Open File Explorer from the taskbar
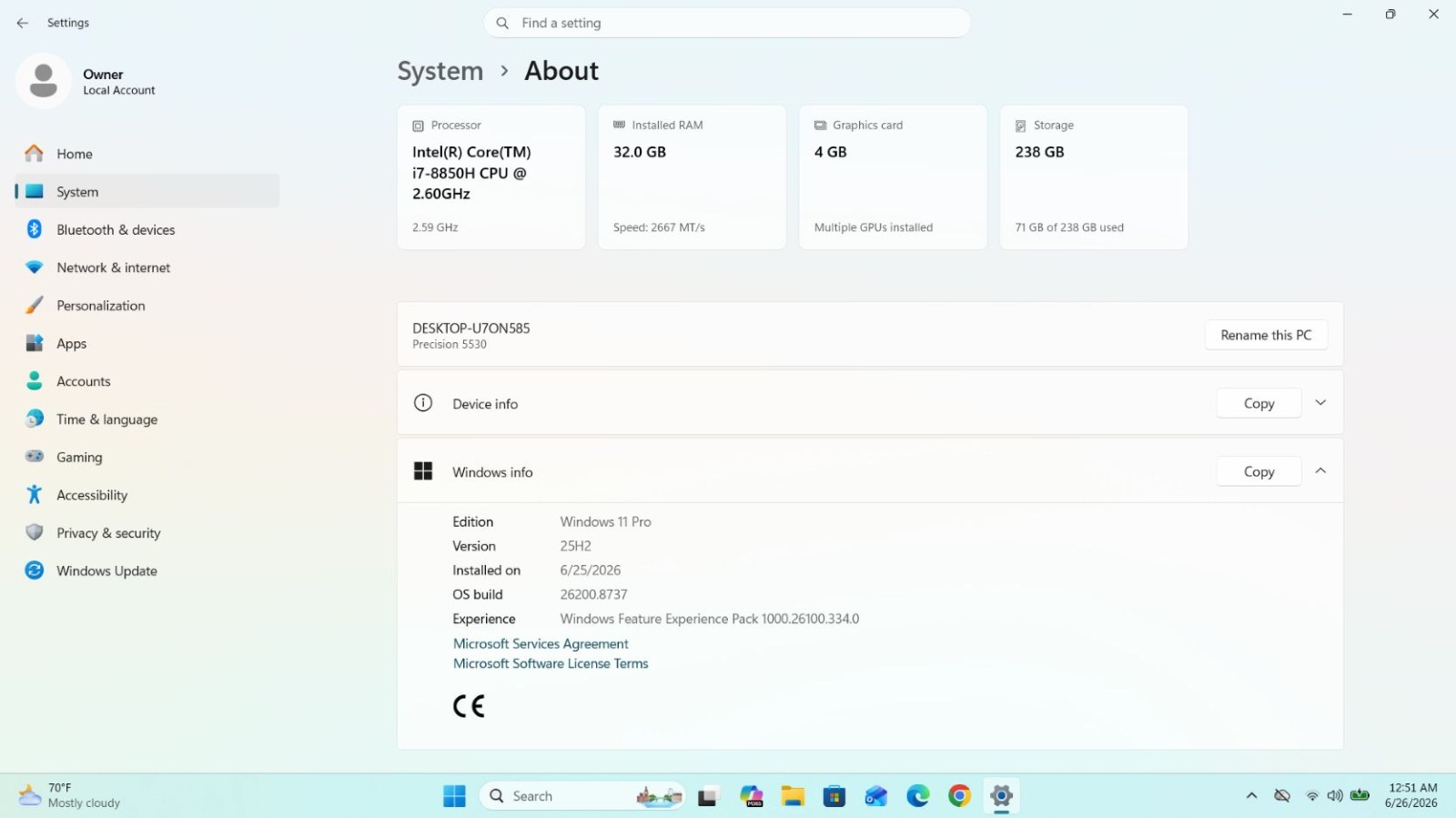This screenshot has width=1456, height=818. [x=793, y=796]
